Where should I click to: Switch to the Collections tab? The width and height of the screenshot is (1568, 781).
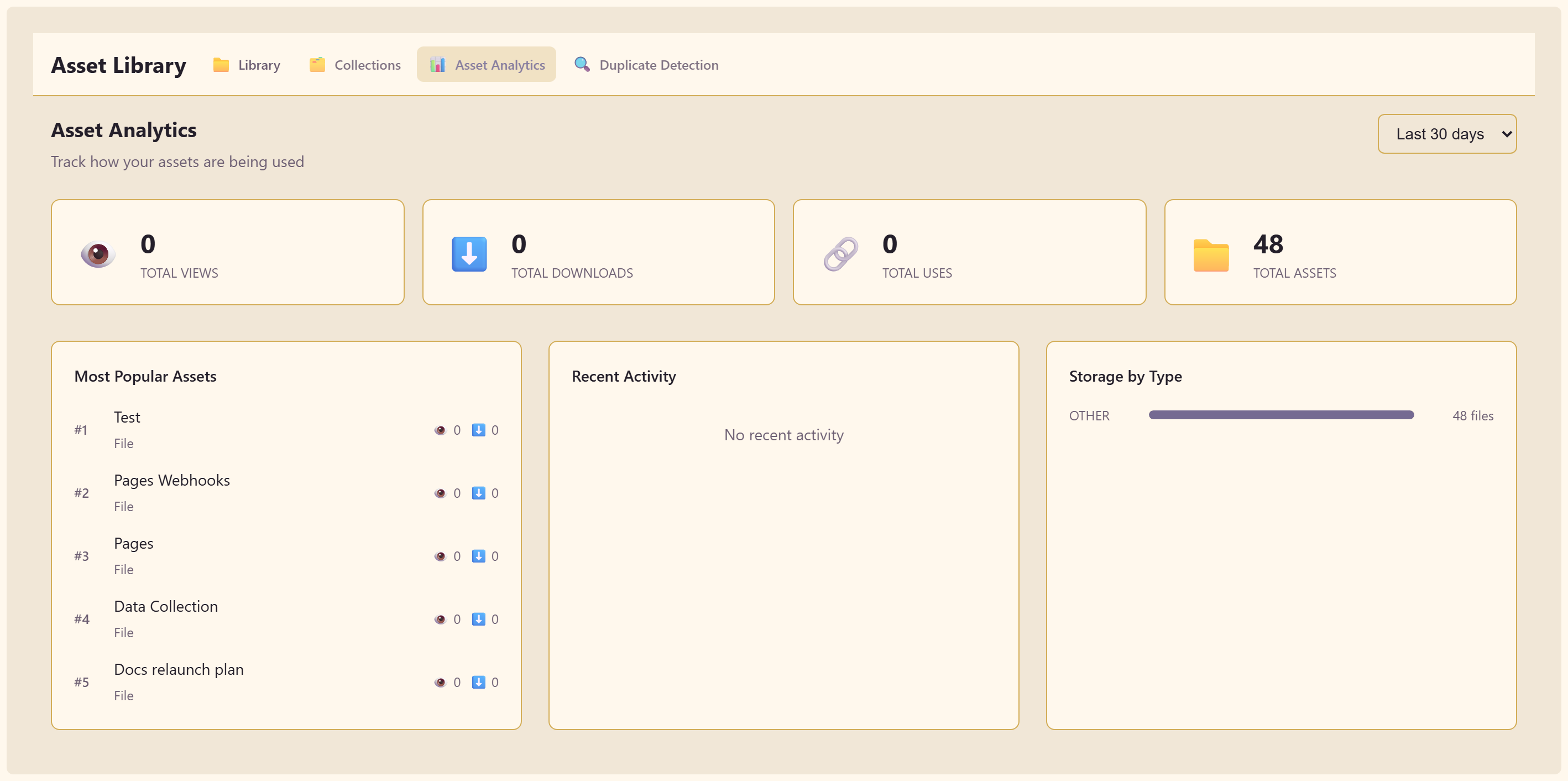coord(355,65)
